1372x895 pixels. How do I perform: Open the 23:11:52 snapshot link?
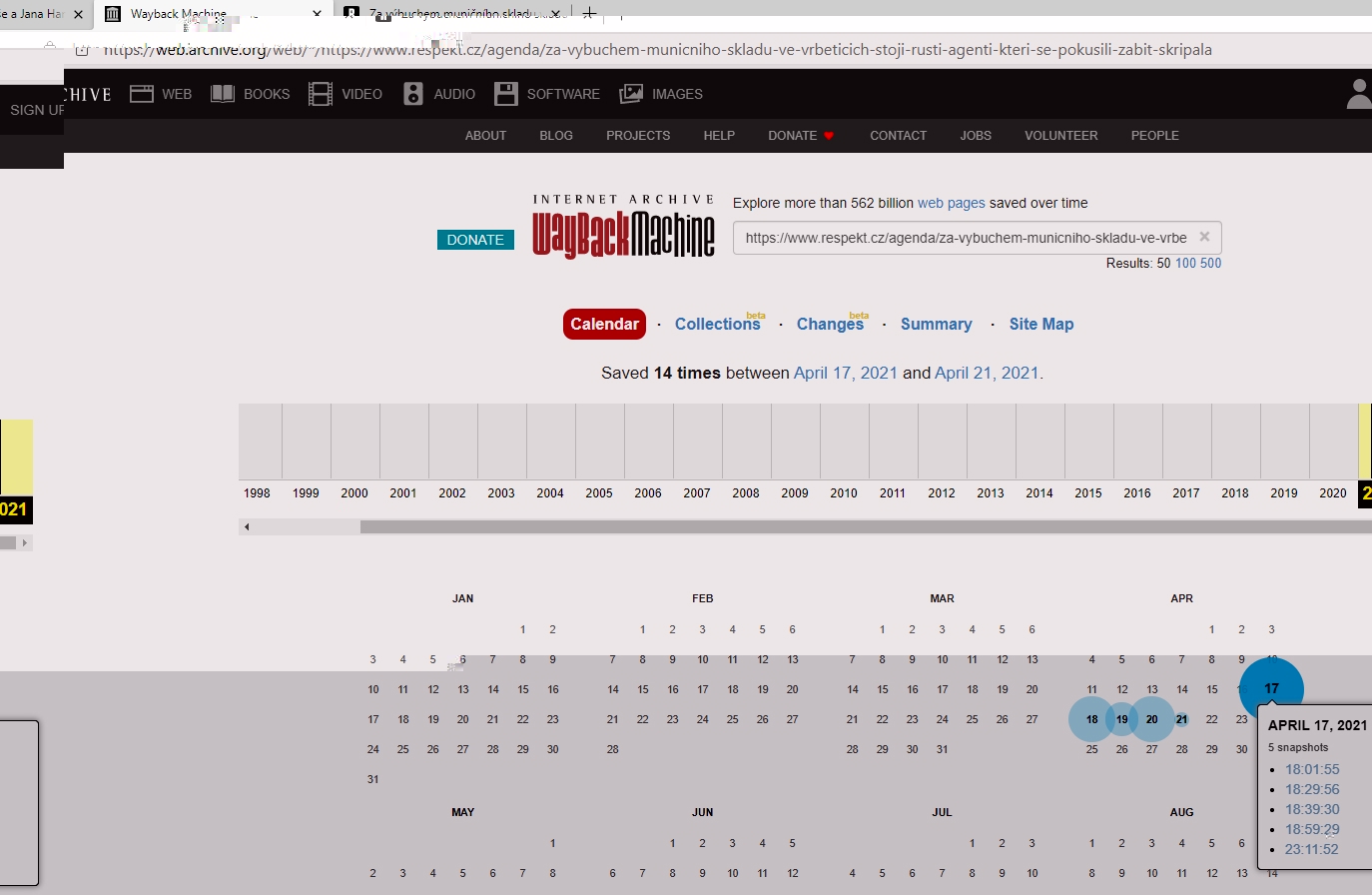(x=1311, y=849)
